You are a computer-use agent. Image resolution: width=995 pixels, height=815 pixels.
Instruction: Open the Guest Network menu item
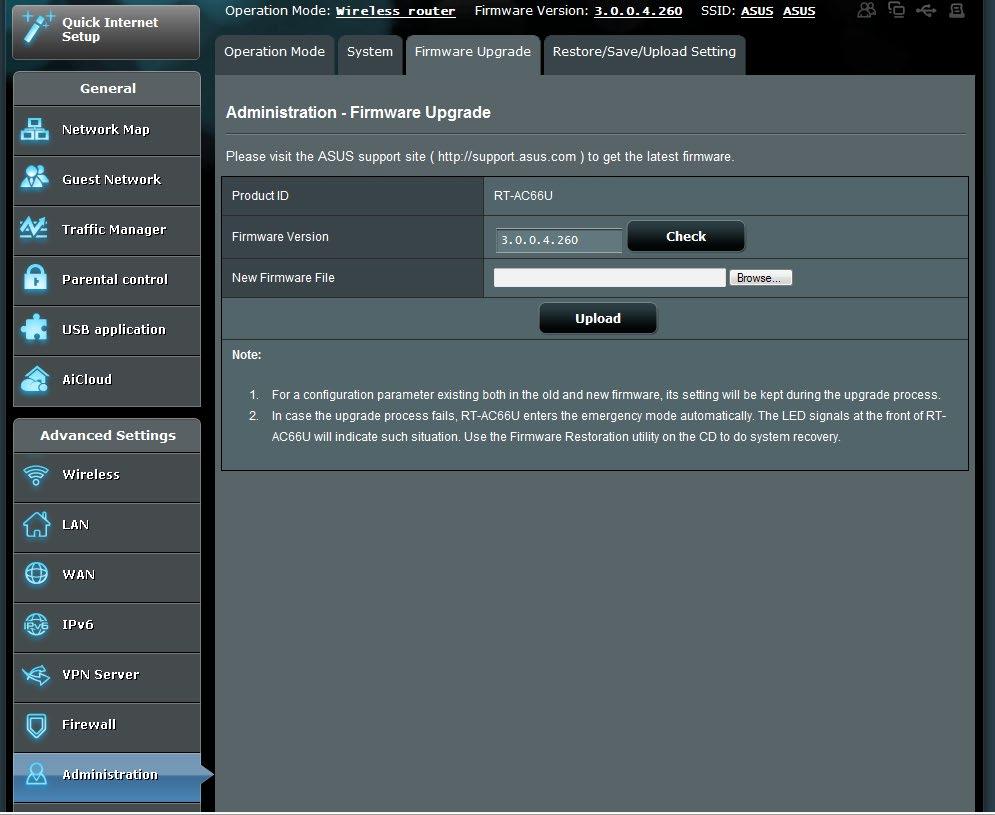[x=107, y=180]
